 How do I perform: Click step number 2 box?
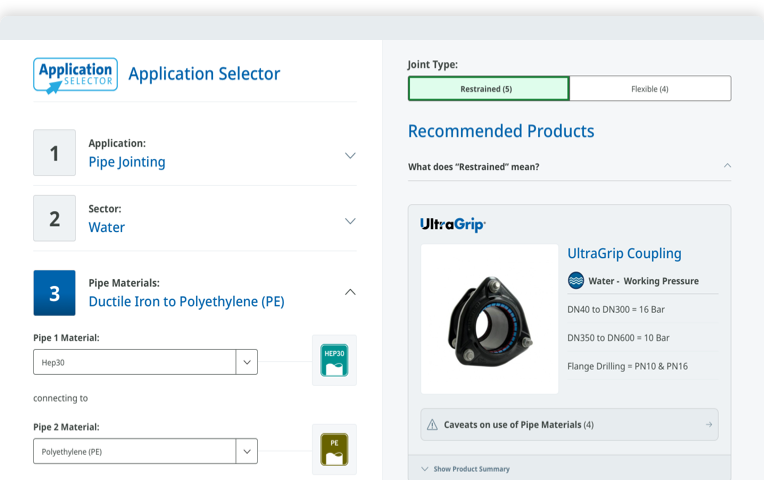click(55, 218)
